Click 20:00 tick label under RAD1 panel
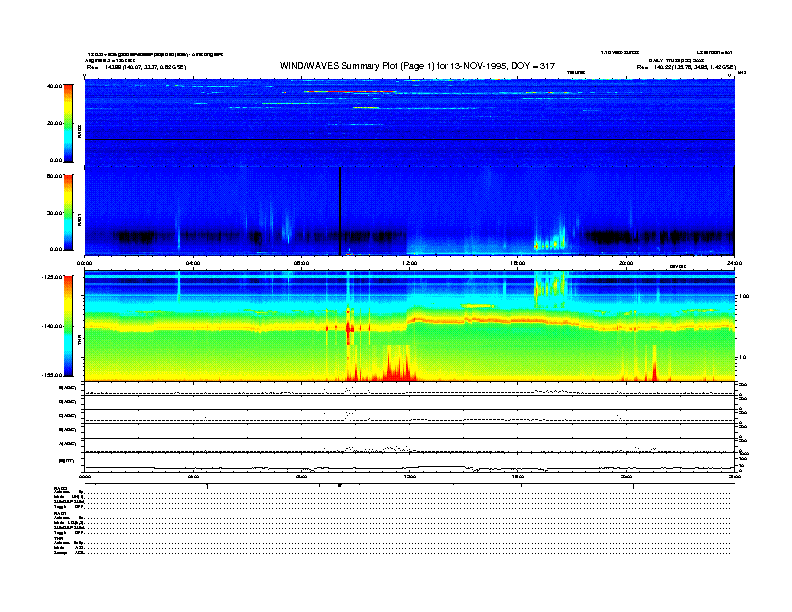Image resolution: width=792 pixels, height=612 pixels. pos(626,263)
